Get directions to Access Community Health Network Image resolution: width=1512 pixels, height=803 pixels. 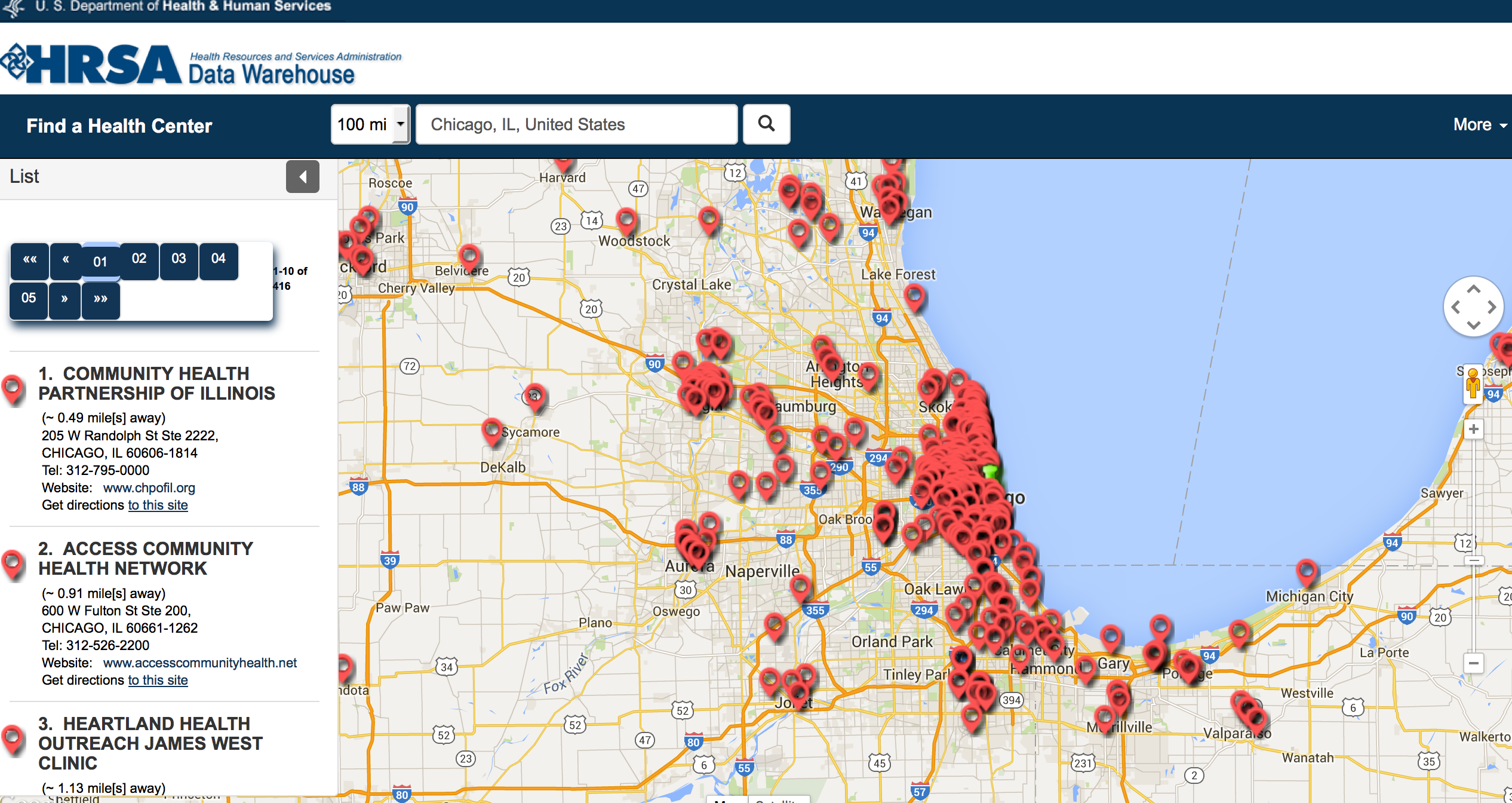pyautogui.click(x=158, y=681)
